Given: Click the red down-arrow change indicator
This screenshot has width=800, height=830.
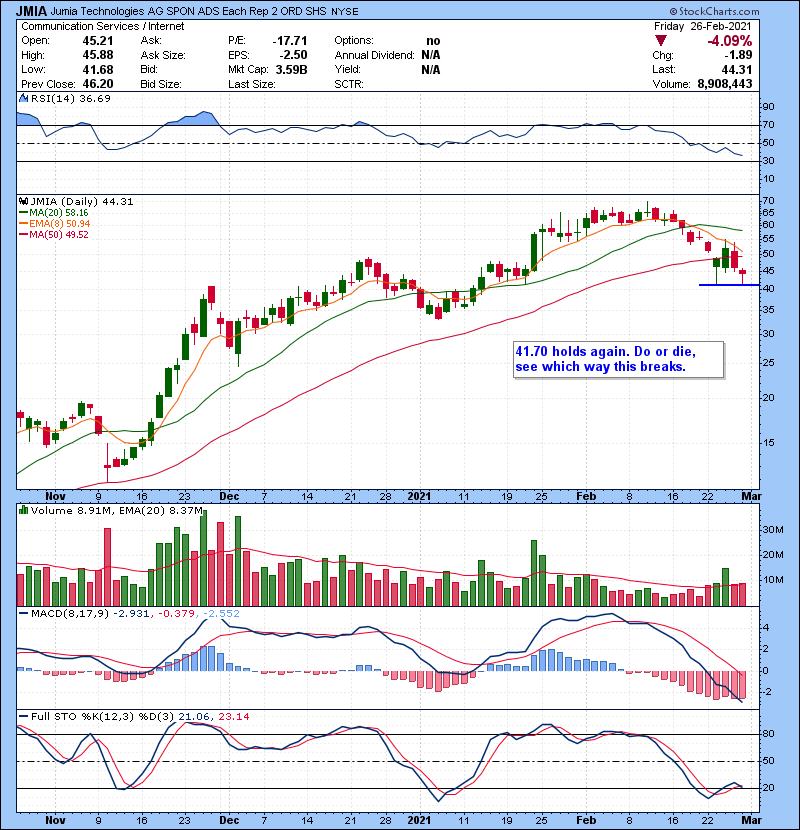Looking at the screenshot, I should click(661, 41).
